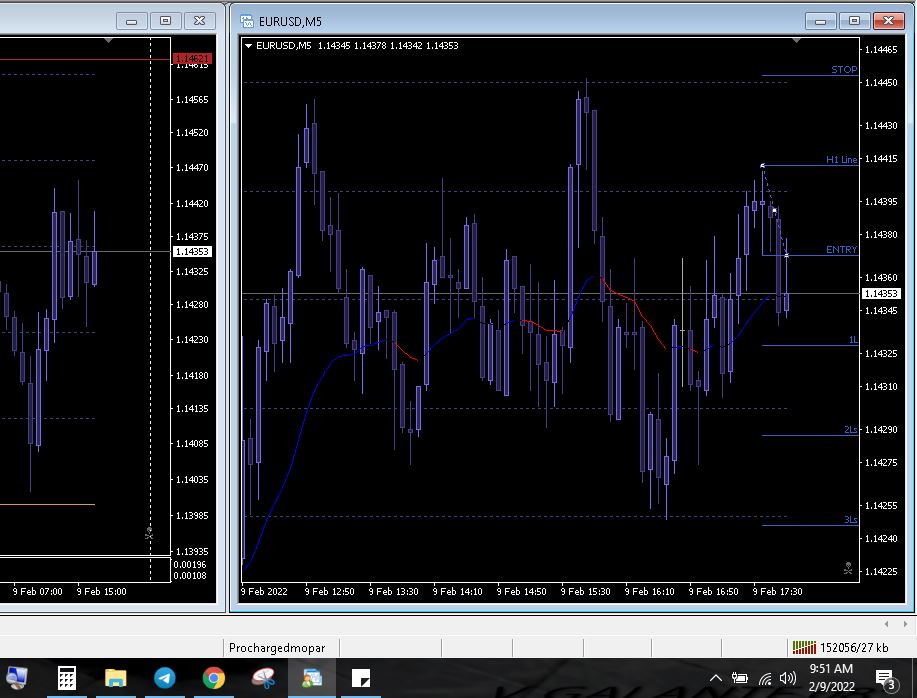The height and width of the screenshot is (698, 917).
Task: Open the Snipping Tool taskbar icon
Action: click(x=263, y=679)
